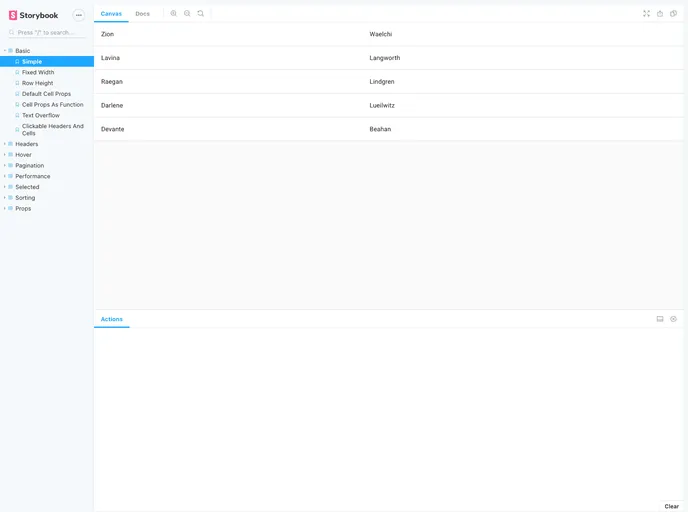The width and height of the screenshot is (688, 512).
Task: Open the Row Height story
Action: (x=47, y=83)
